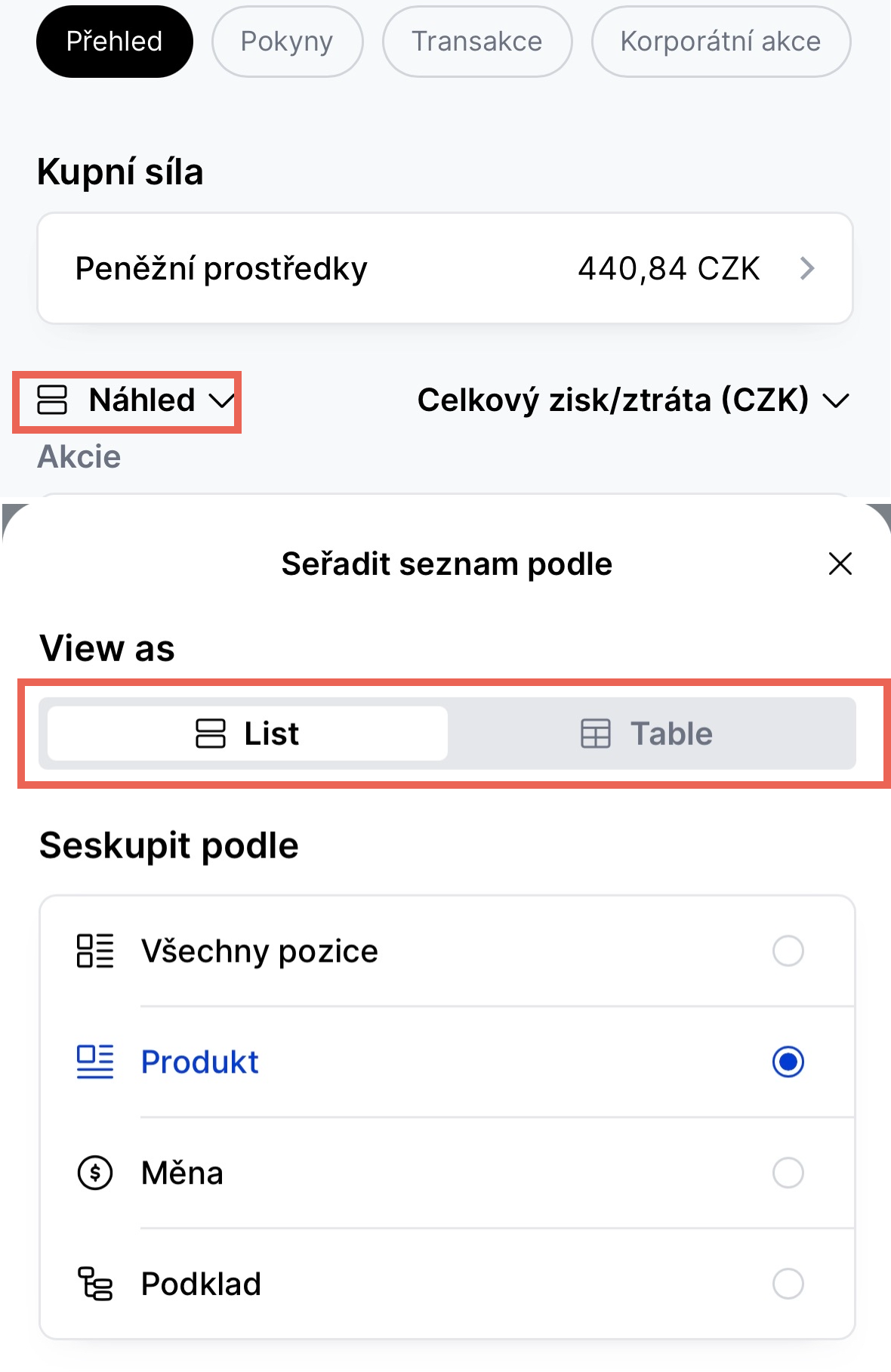Click the Podklad hierarchy tree icon
891x1372 pixels.
point(95,1284)
